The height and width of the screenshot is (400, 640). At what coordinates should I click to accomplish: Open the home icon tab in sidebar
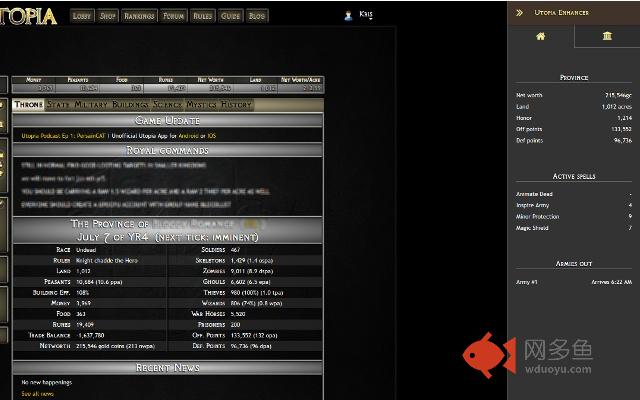click(540, 36)
